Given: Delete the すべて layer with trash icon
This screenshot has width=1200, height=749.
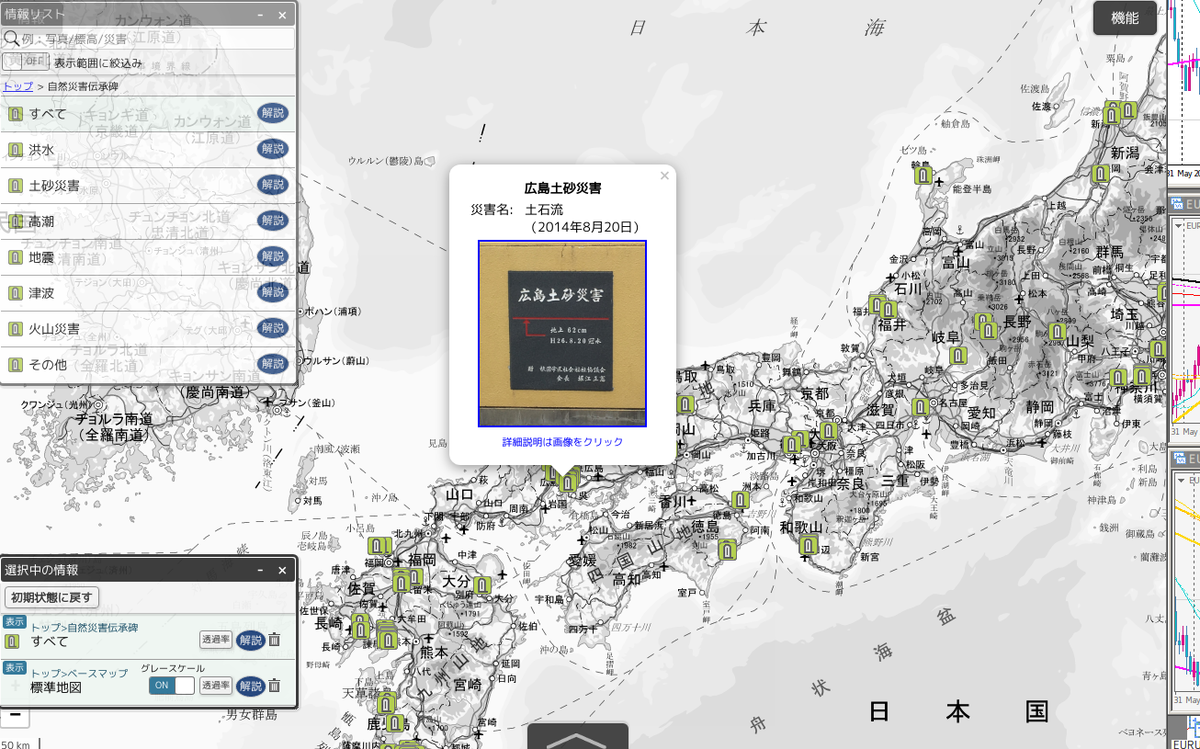Looking at the screenshot, I should pos(274,640).
